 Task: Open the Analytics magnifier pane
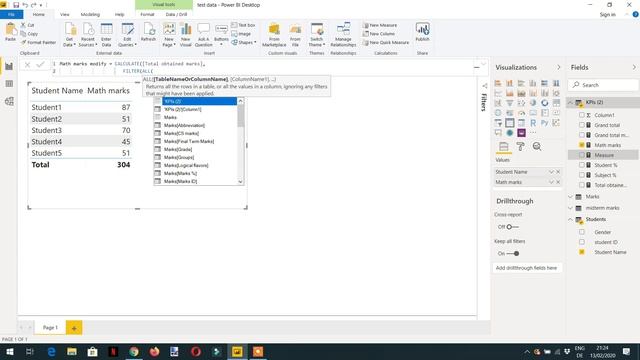tap(537, 147)
